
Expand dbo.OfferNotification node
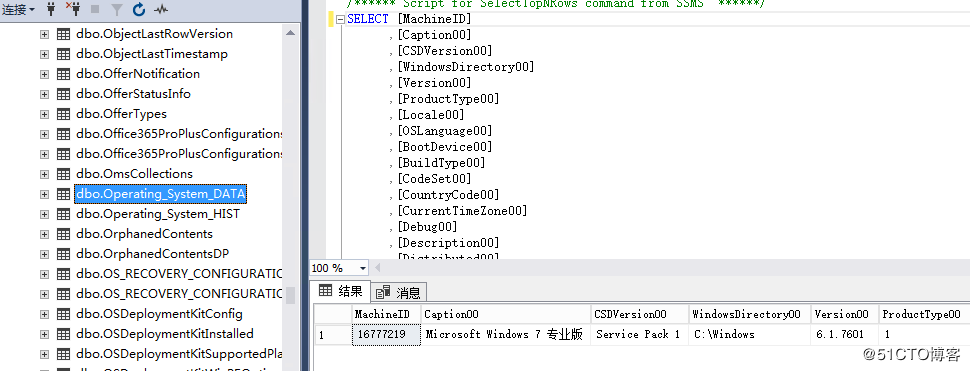44,74
